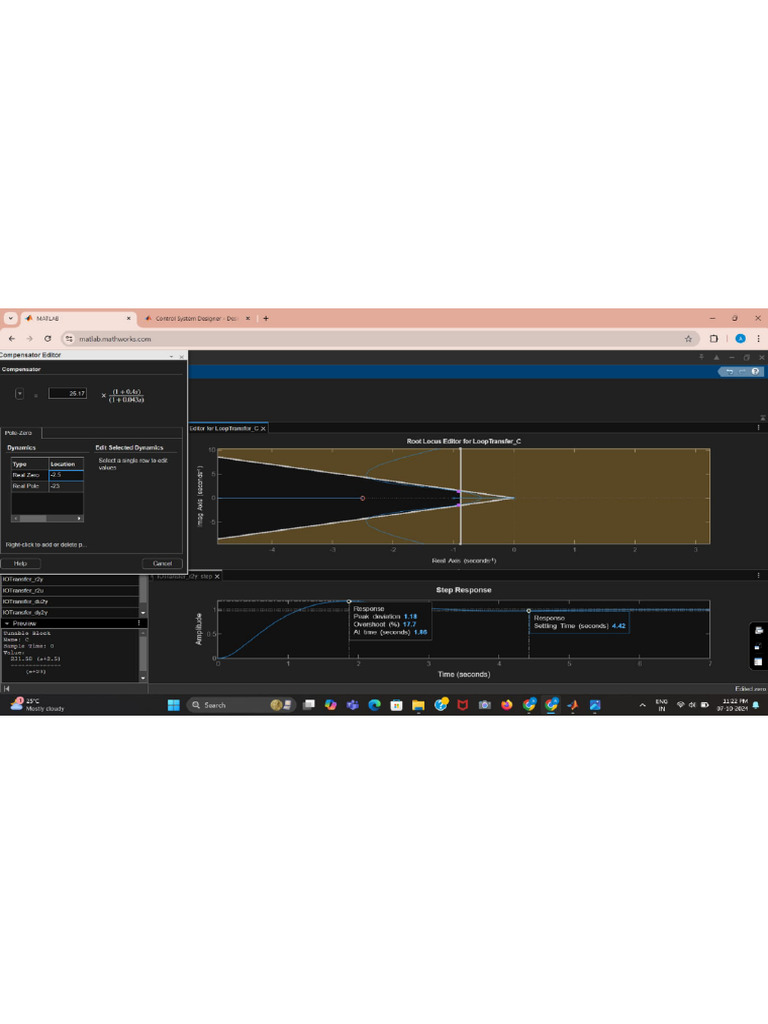Collapse the Preview section
768x1024 pixels.
coord(7,624)
